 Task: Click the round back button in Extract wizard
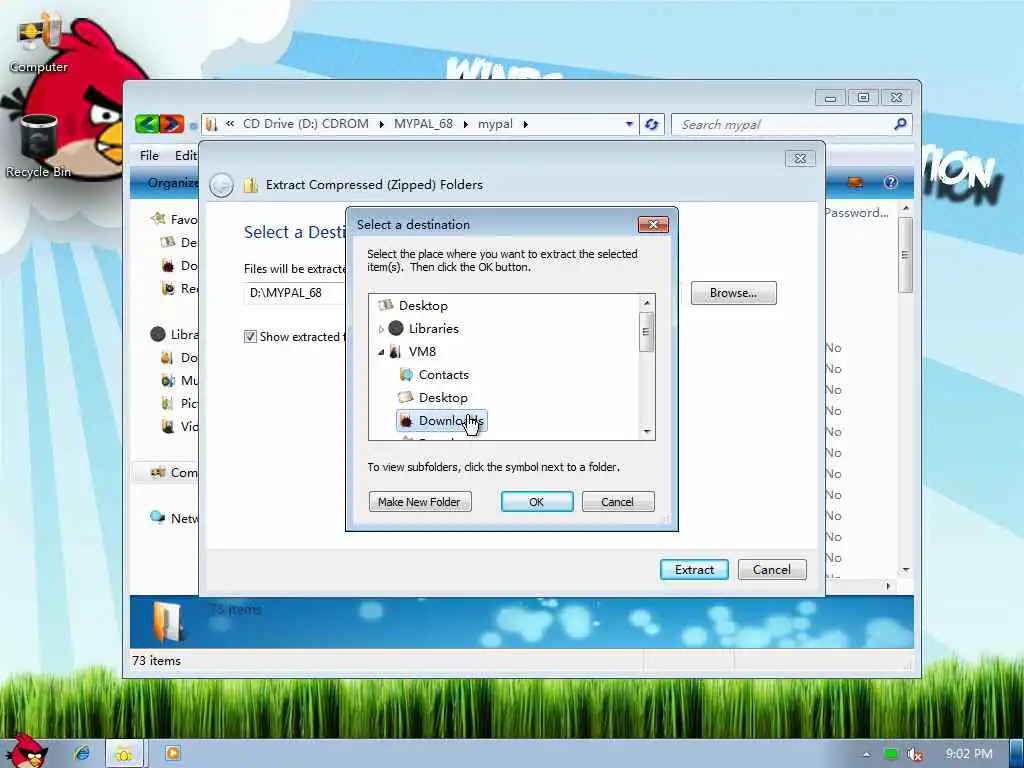pos(221,185)
